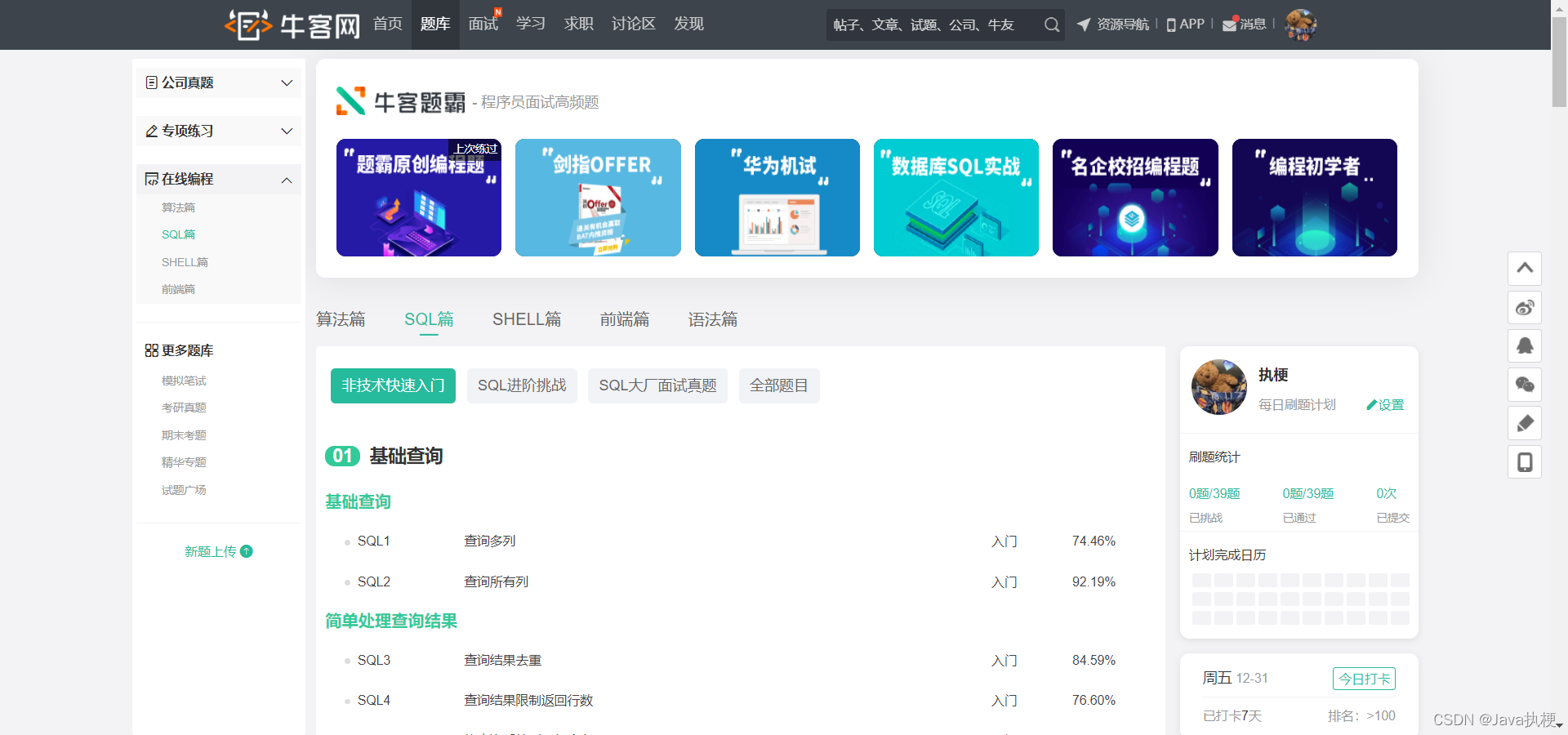The width and height of the screenshot is (1568, 735).
Task: Switch to the 前端篇 tab
Action: click(625, 319)
